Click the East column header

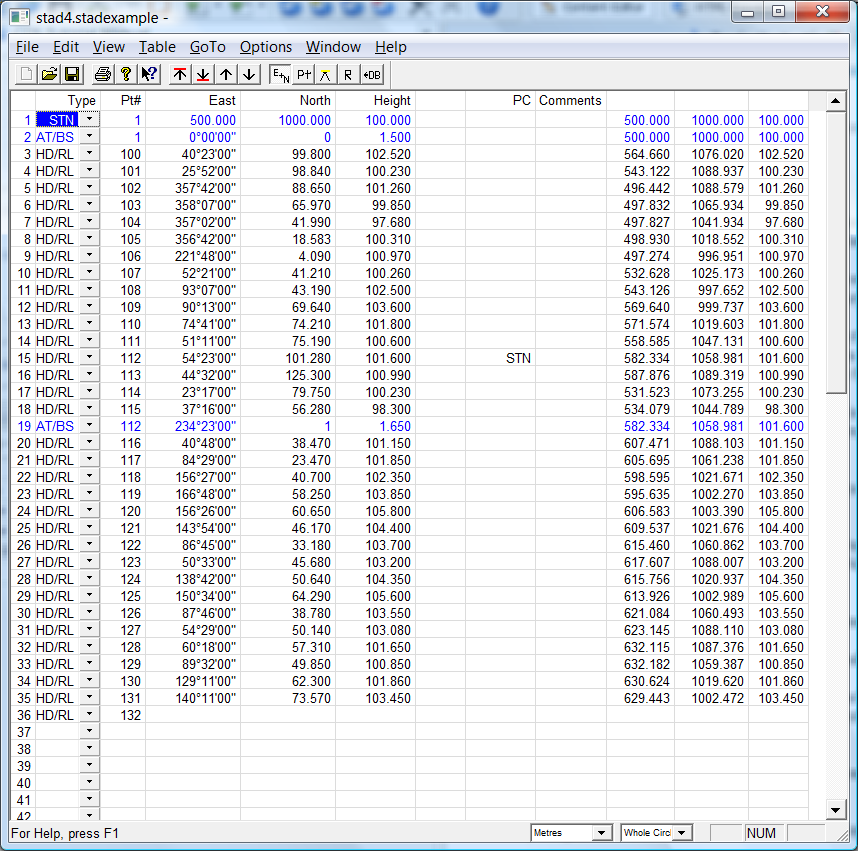pos(193,100)
